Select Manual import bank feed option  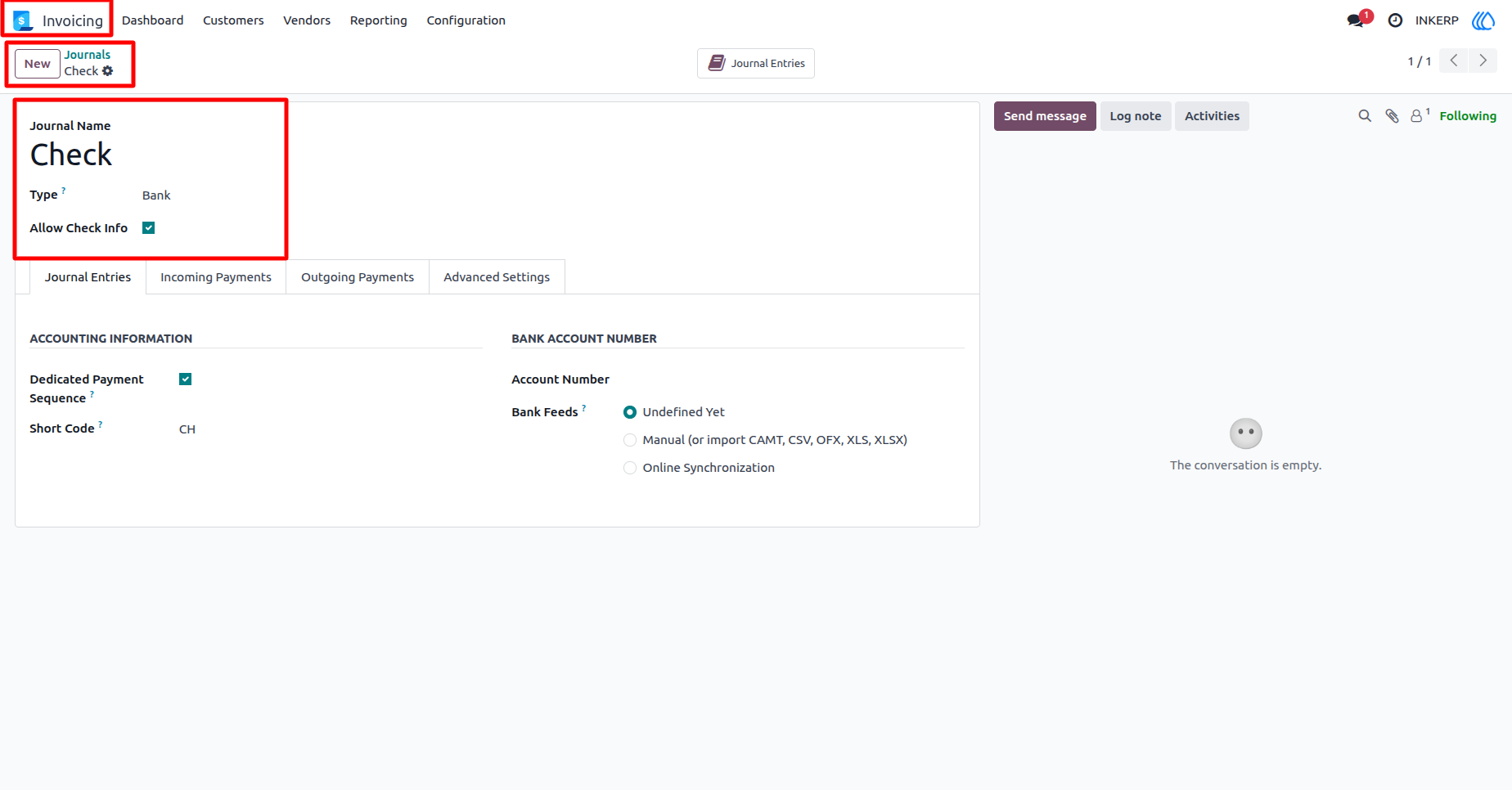pos(630,440)
